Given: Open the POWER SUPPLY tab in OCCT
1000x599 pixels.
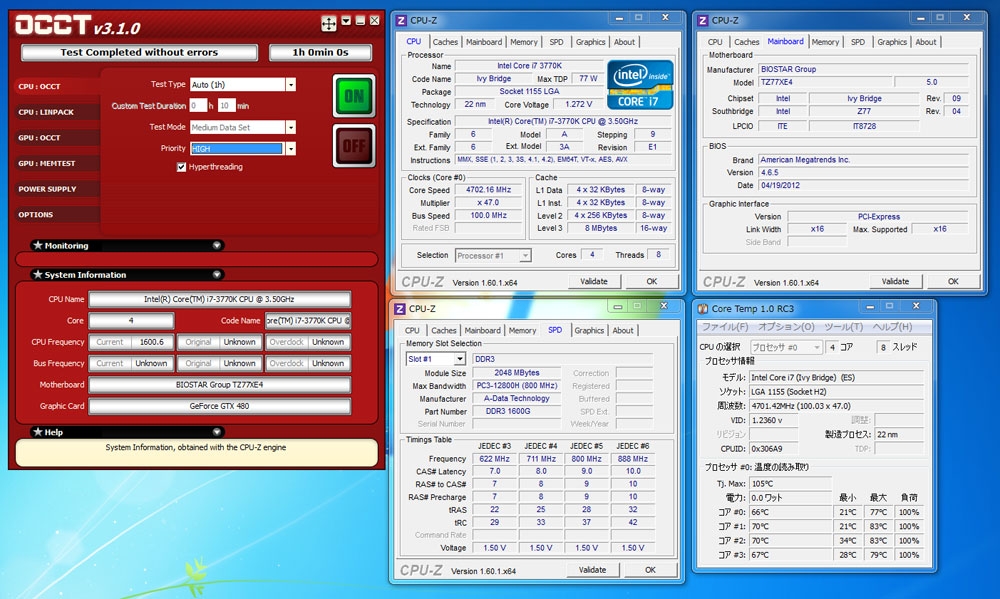Looking at the screenshot, I should (x=46, y=189).
